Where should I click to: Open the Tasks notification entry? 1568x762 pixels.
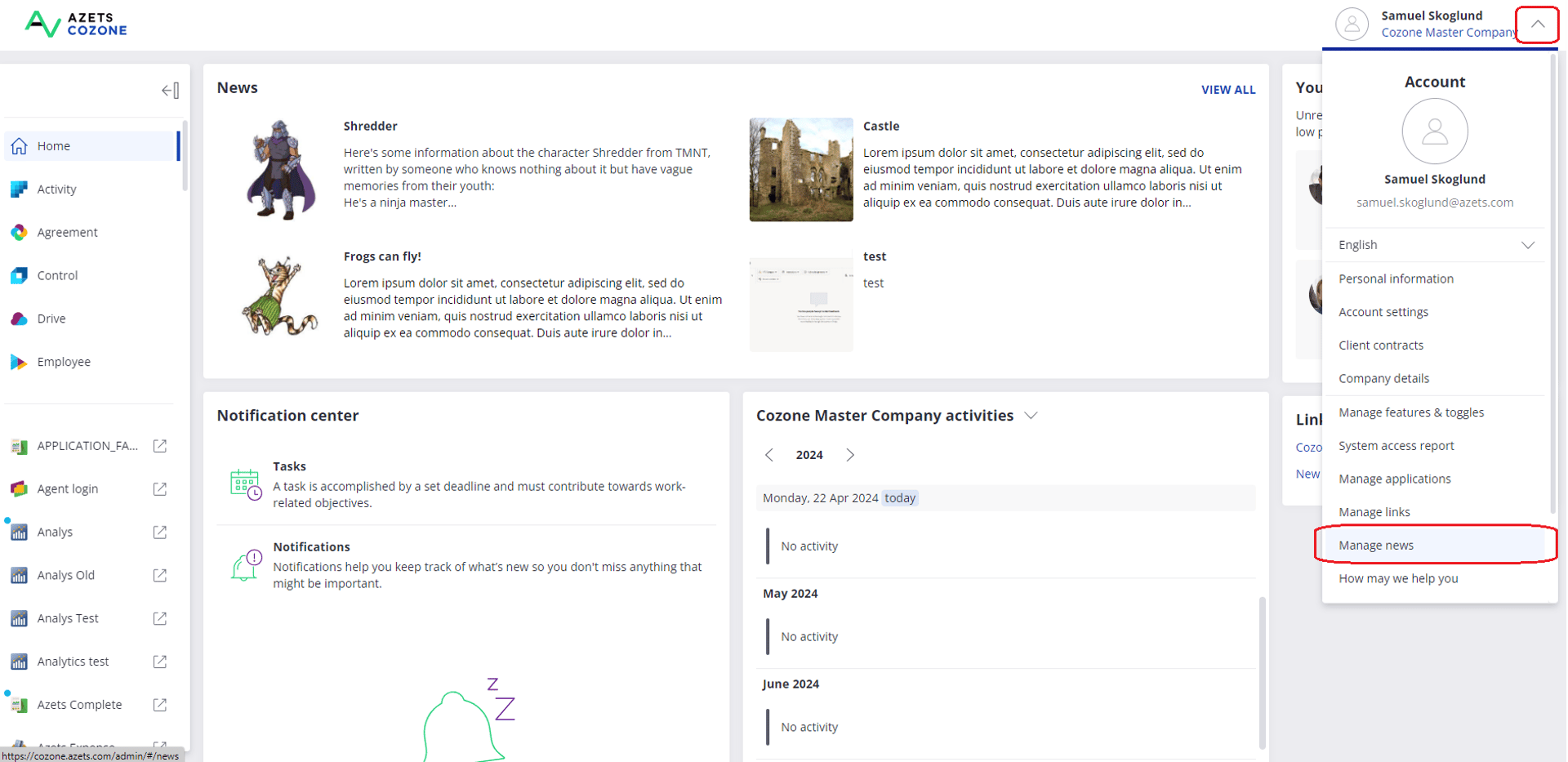click(467, 484)
